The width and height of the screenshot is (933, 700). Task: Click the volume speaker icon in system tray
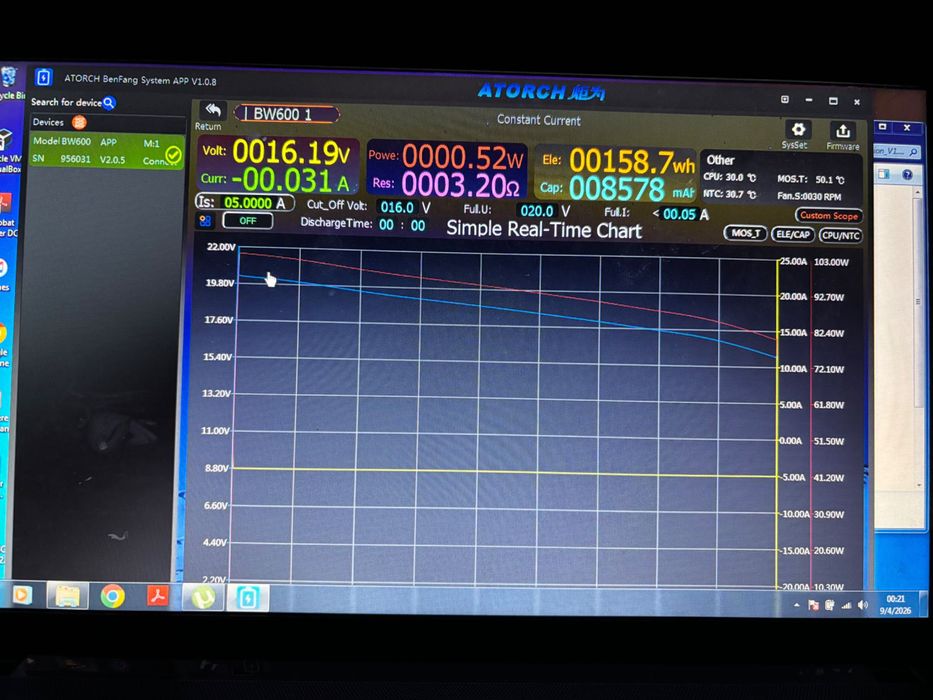coord(863,605)
